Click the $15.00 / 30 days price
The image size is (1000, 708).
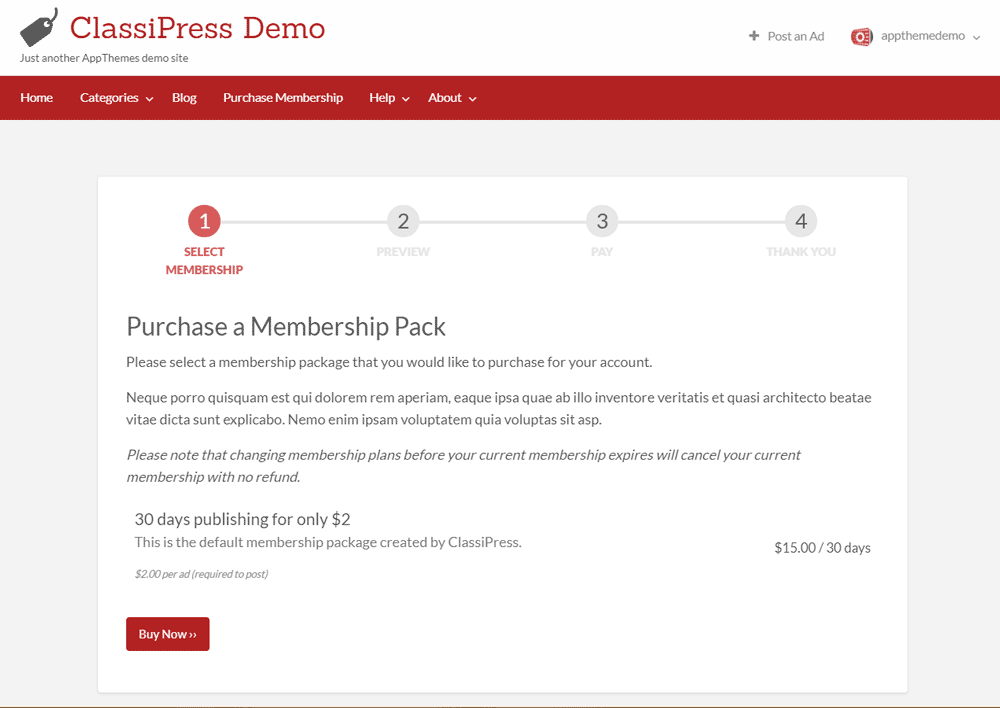click(822, 548)
